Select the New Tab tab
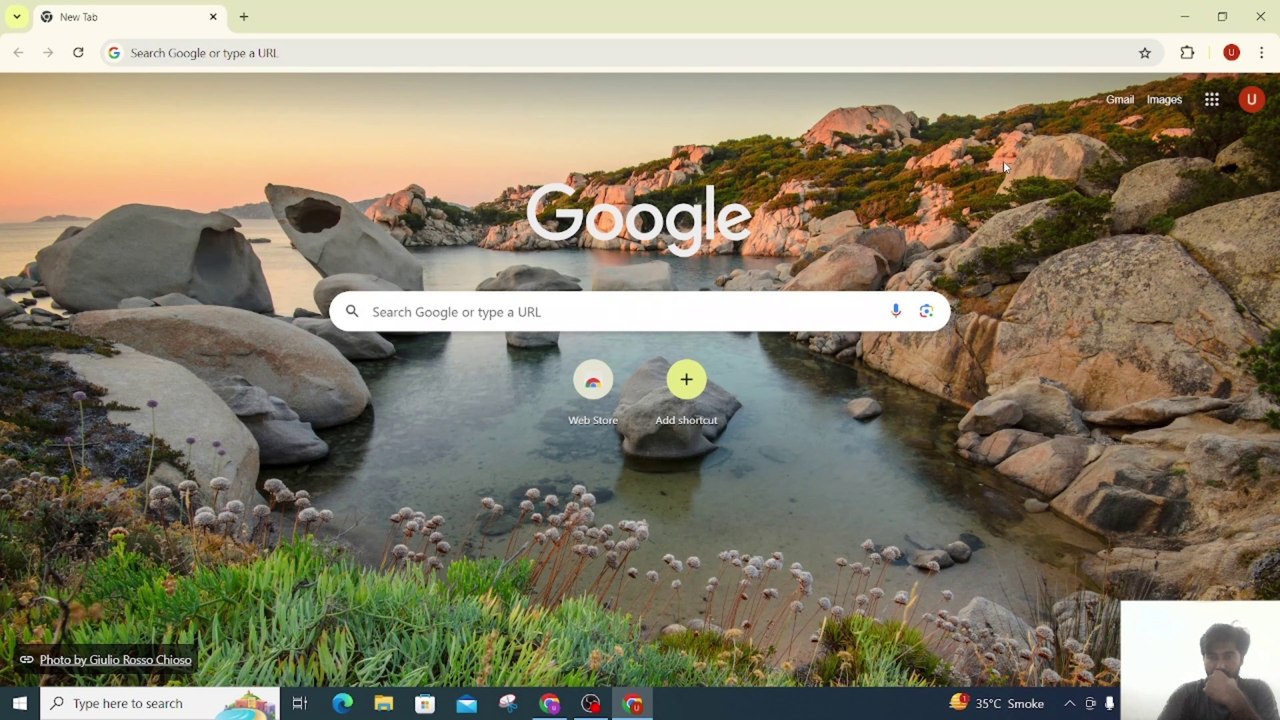 coord(120,17)
